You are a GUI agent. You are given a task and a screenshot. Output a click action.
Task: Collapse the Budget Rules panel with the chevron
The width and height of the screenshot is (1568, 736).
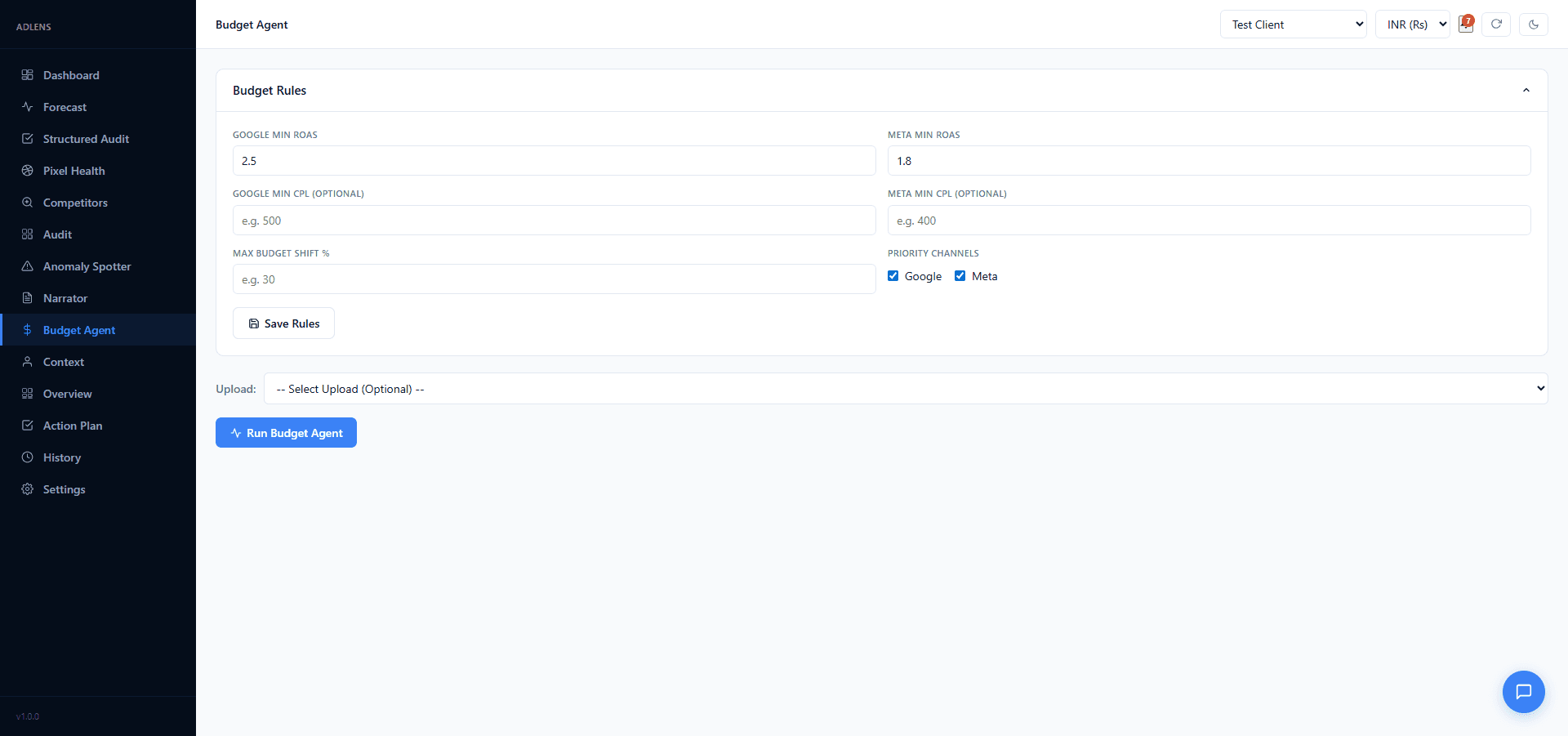1526,90
